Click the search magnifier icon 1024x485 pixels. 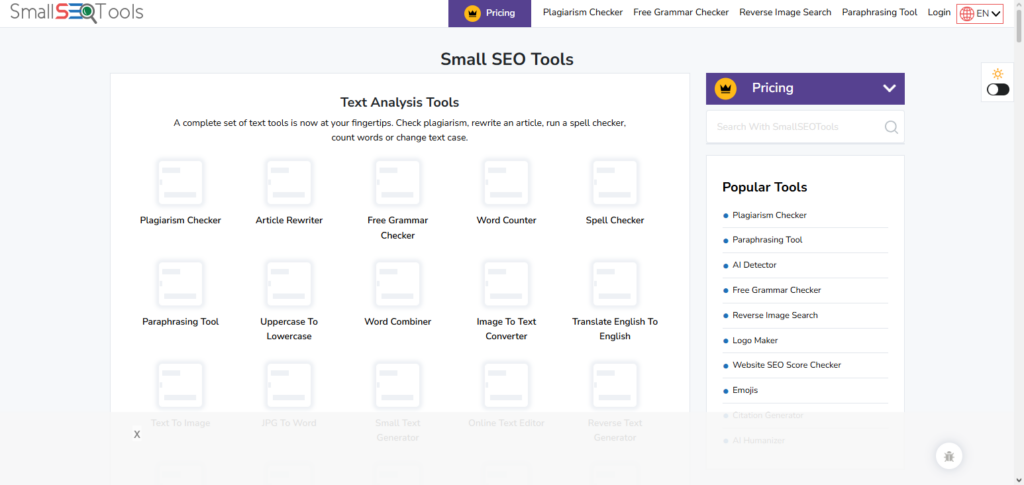tap(891, 127)
